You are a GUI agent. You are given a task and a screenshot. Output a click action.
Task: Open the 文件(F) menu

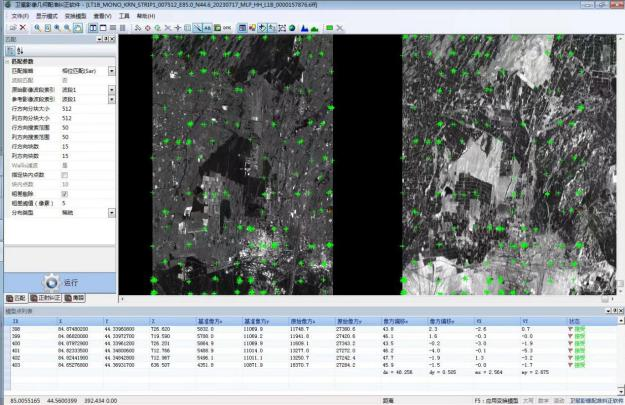click(x=20, y=16)
